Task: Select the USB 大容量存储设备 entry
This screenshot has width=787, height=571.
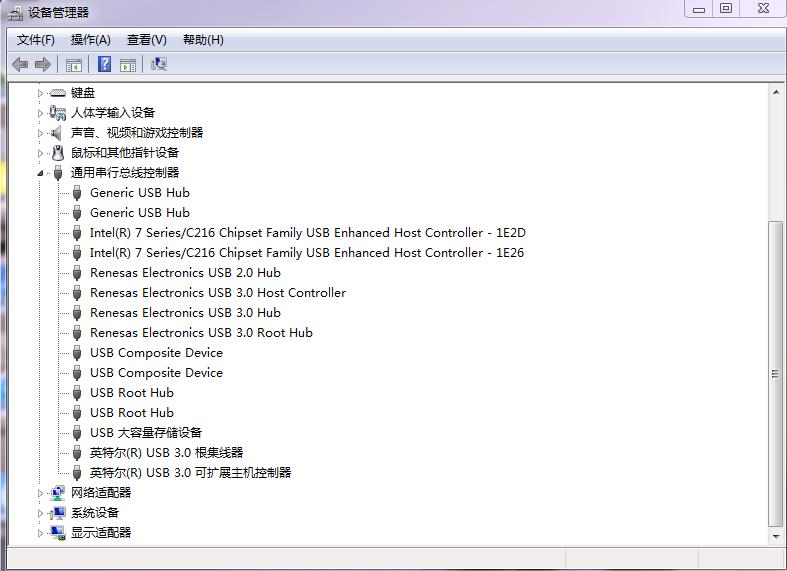Action: (x=145, y=433)
